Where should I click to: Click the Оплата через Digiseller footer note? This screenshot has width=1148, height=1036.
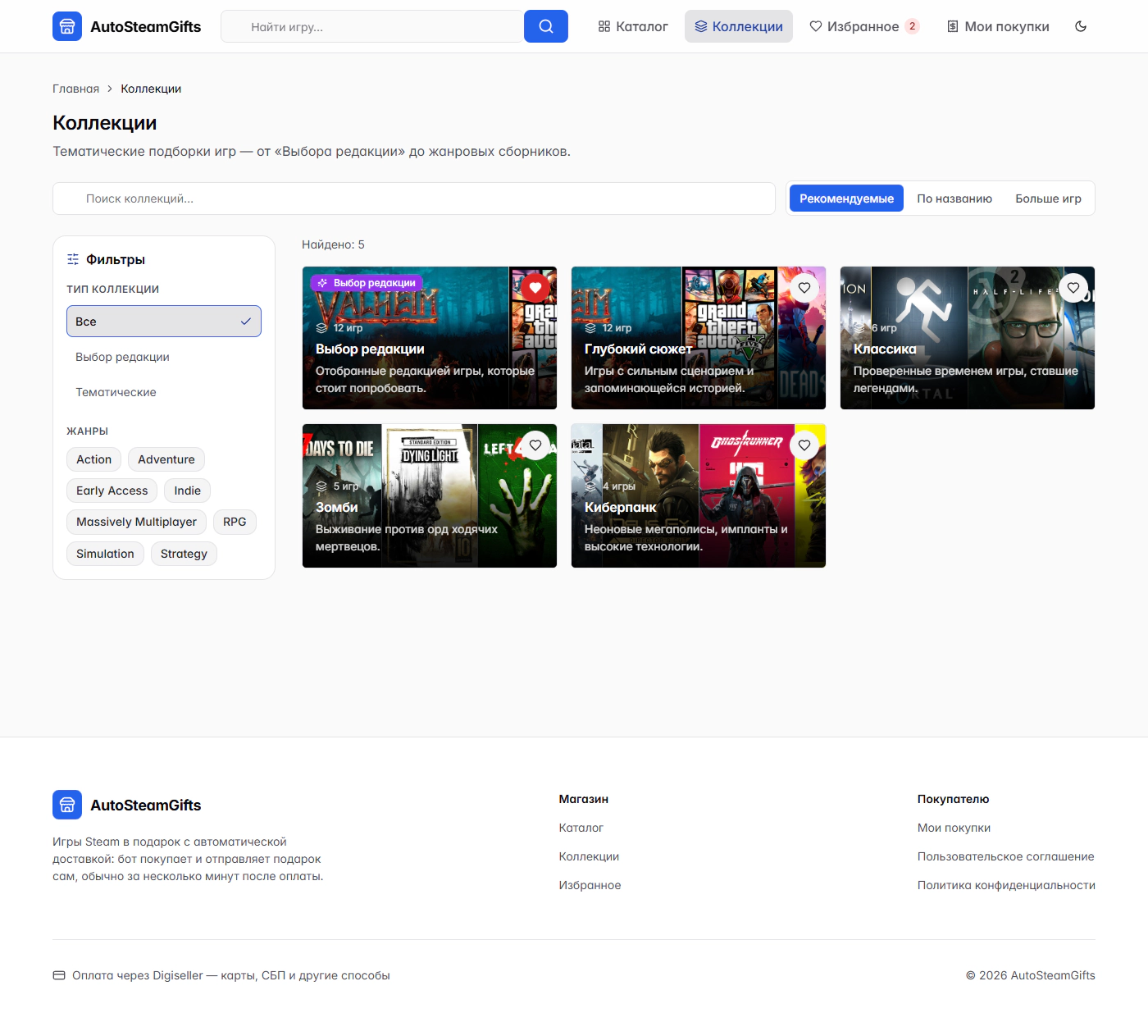[221, 975]
